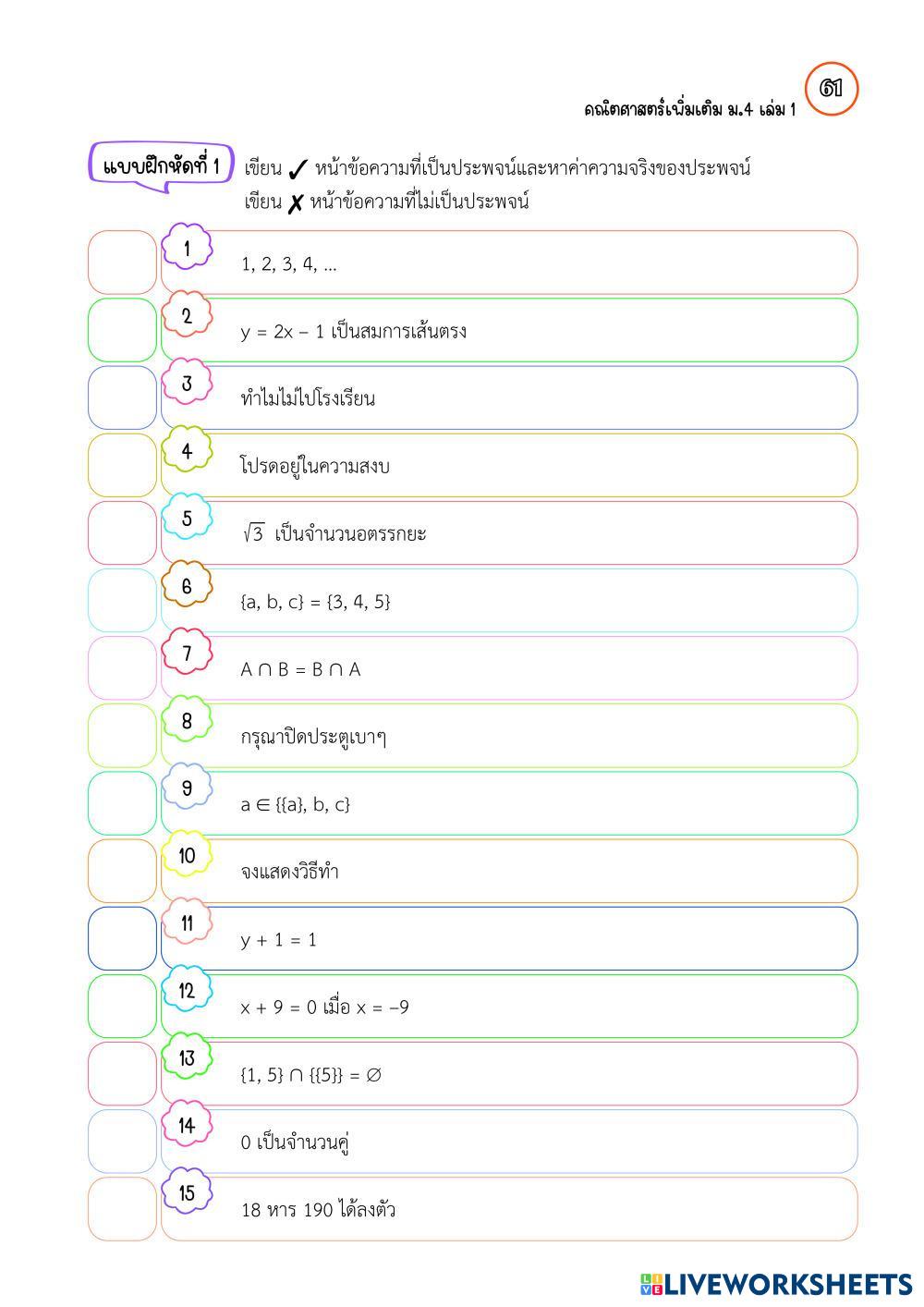The height and width of the screenshot is (1307, 924).
Task: Click the answer box for item 15
Action: pyautogui.click(x=123, y=1209)
